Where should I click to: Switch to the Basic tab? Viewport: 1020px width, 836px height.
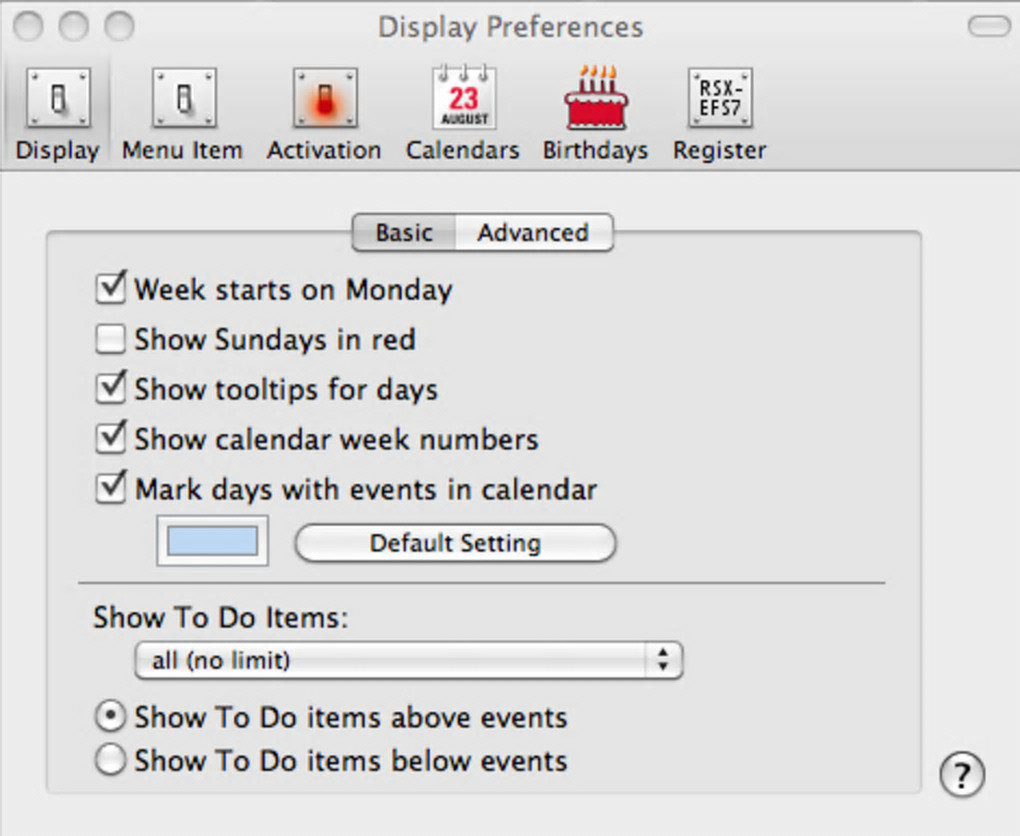click(x=404, y=233)
